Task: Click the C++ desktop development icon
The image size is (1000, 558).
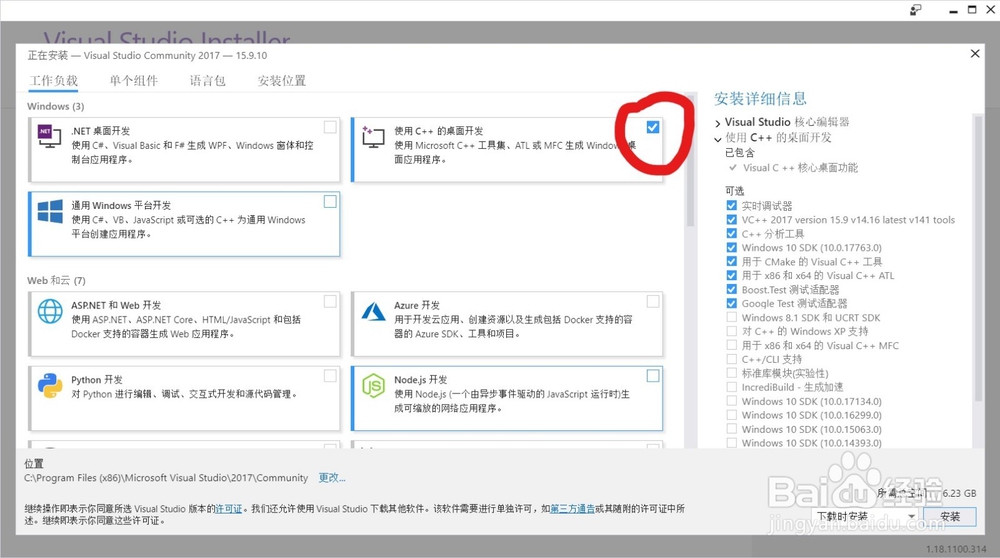Action: pyautogui.click(x=374, y=137)
